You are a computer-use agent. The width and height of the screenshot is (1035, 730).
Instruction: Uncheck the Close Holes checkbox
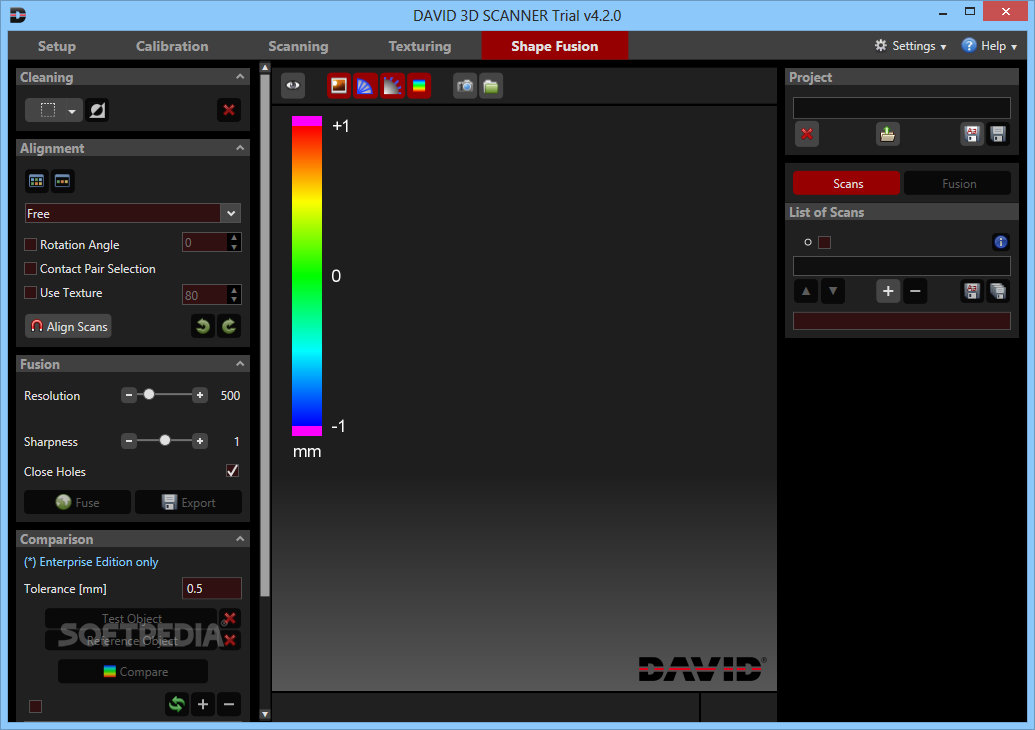(232, 471)
